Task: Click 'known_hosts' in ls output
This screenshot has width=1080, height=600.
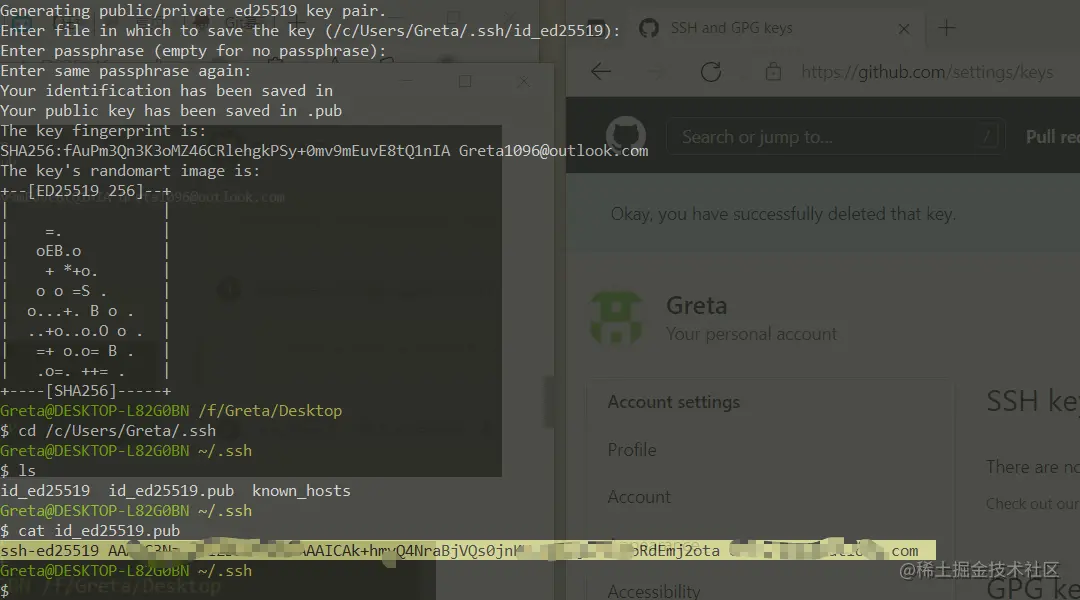Action: click(301, 490)
